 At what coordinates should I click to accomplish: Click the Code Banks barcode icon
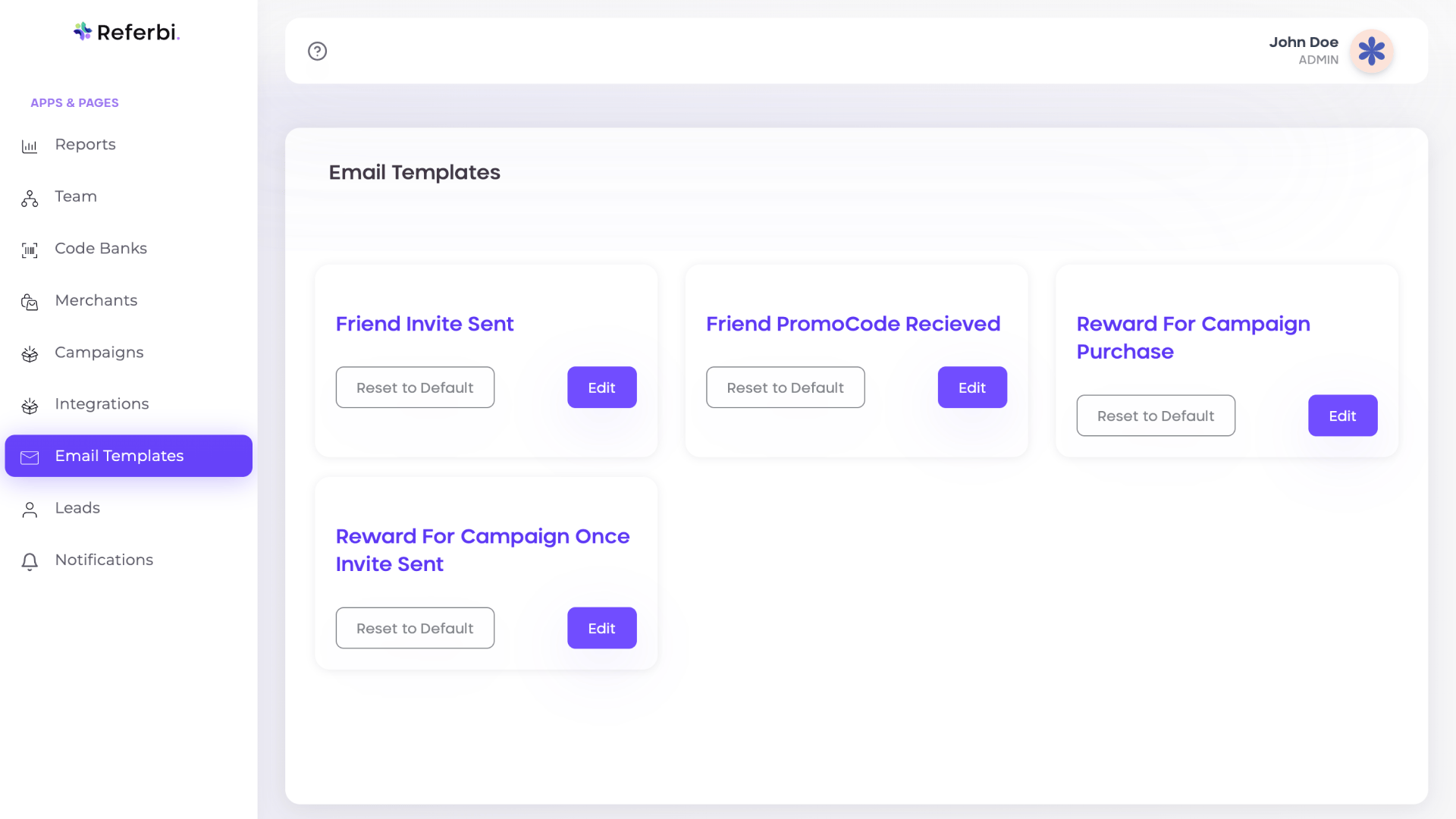[30, 249]
